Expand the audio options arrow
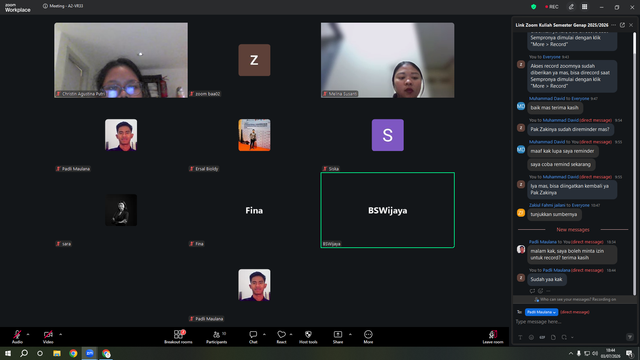 point(28,334)
